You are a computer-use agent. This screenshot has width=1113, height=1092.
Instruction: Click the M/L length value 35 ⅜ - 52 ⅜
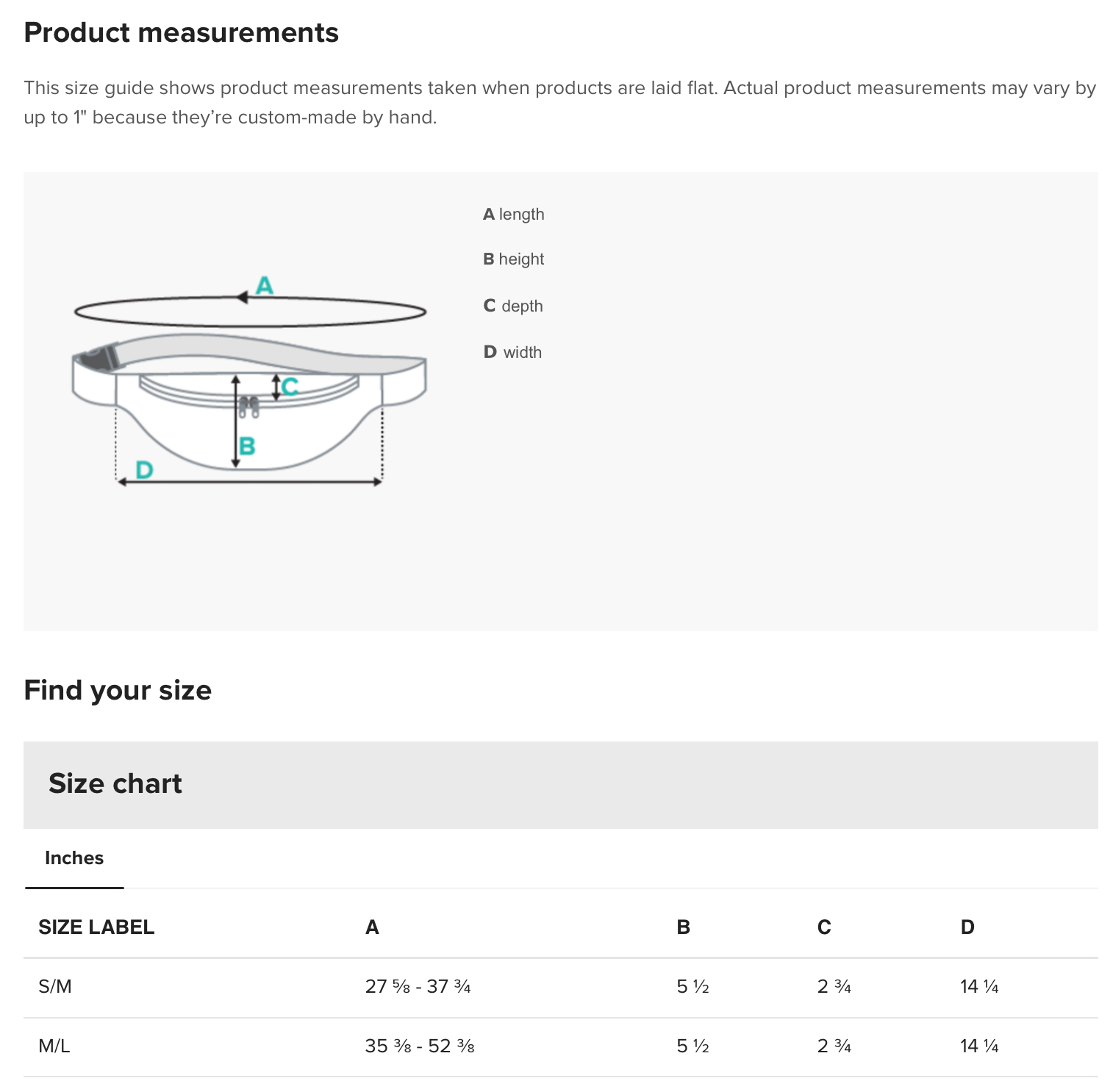pos(420,1046)
